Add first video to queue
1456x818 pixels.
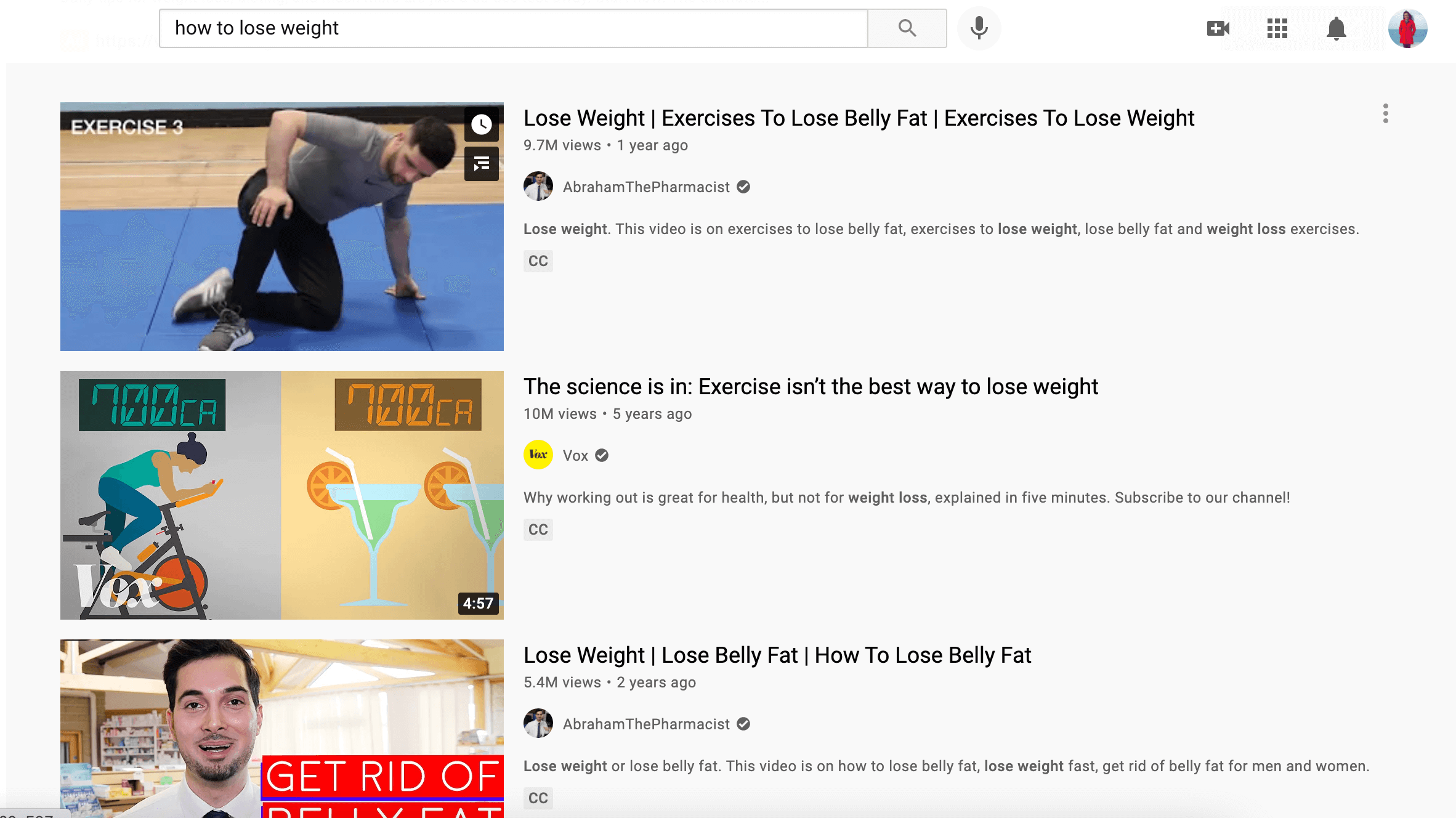point(482,164)
